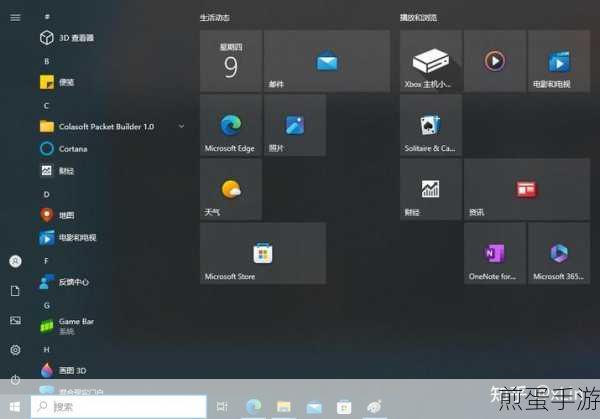Open Task View on the taskbar
The height and width of the screenshot is (419, 600).
pyautogui.click(x=222, y=406)
